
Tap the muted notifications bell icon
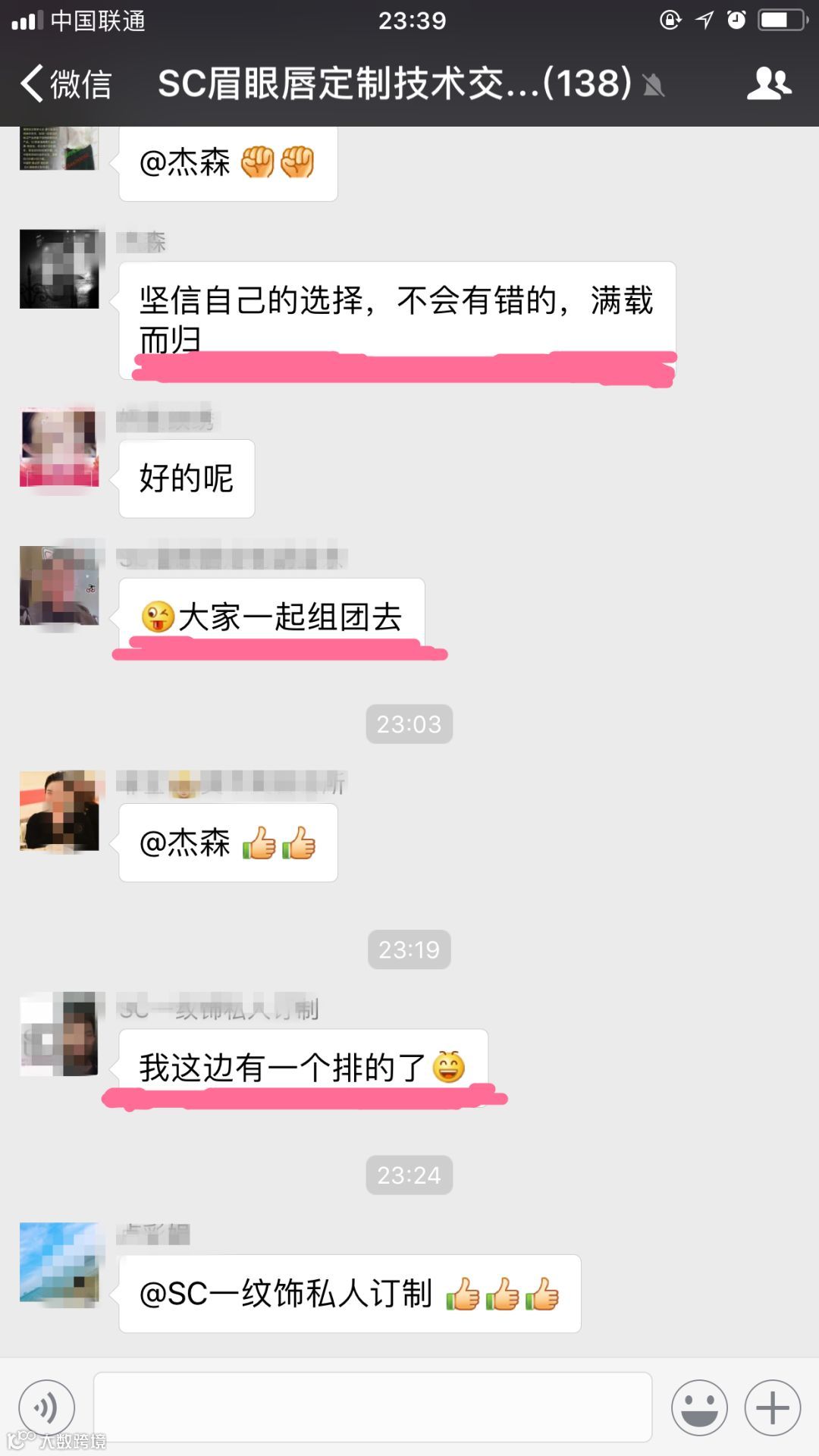point(653,85)
